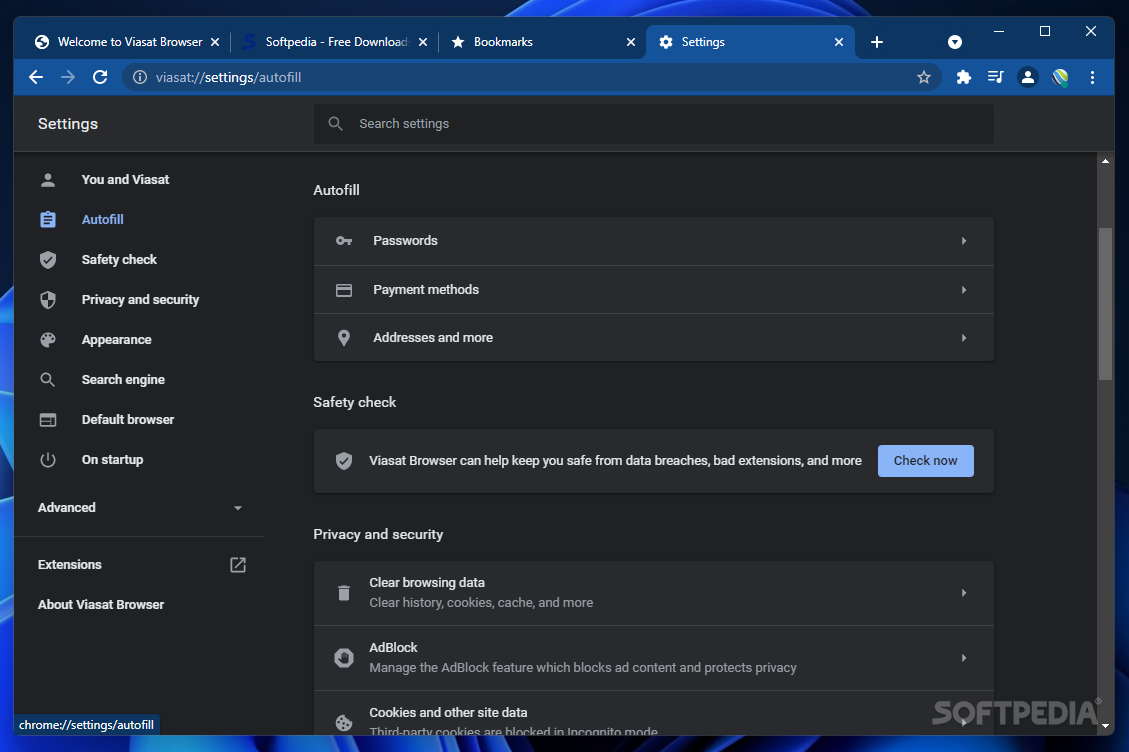The width and height of the screenshot is (1129, 752).
Task: Open Clear browsing data row
Action: click(x=654, y=593)
